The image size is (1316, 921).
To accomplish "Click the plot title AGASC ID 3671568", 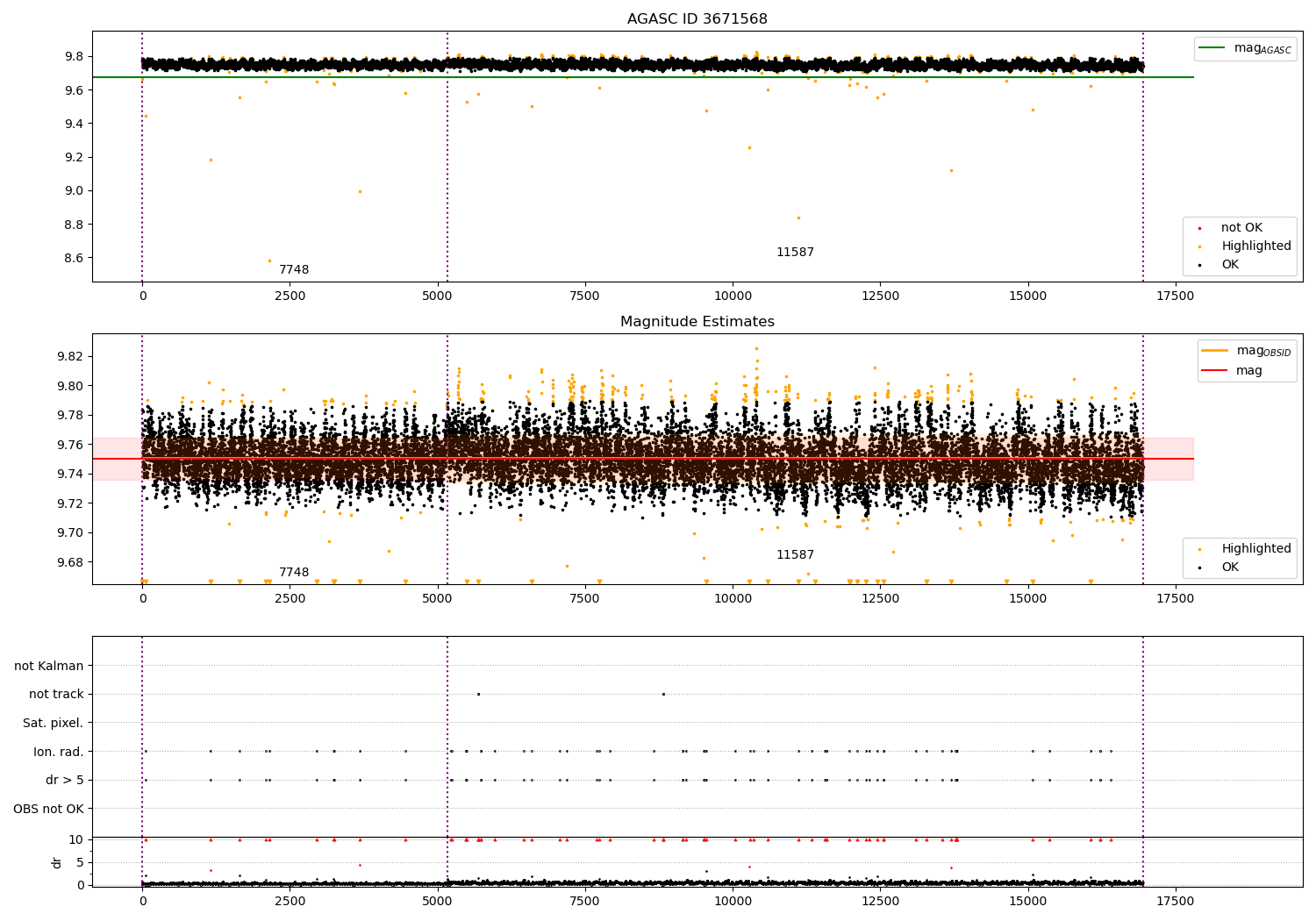I will tap(697, 19).
